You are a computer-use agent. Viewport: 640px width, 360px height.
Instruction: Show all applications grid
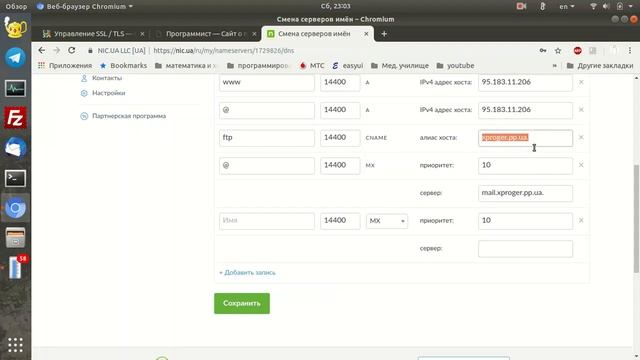(x=15, y=345)
